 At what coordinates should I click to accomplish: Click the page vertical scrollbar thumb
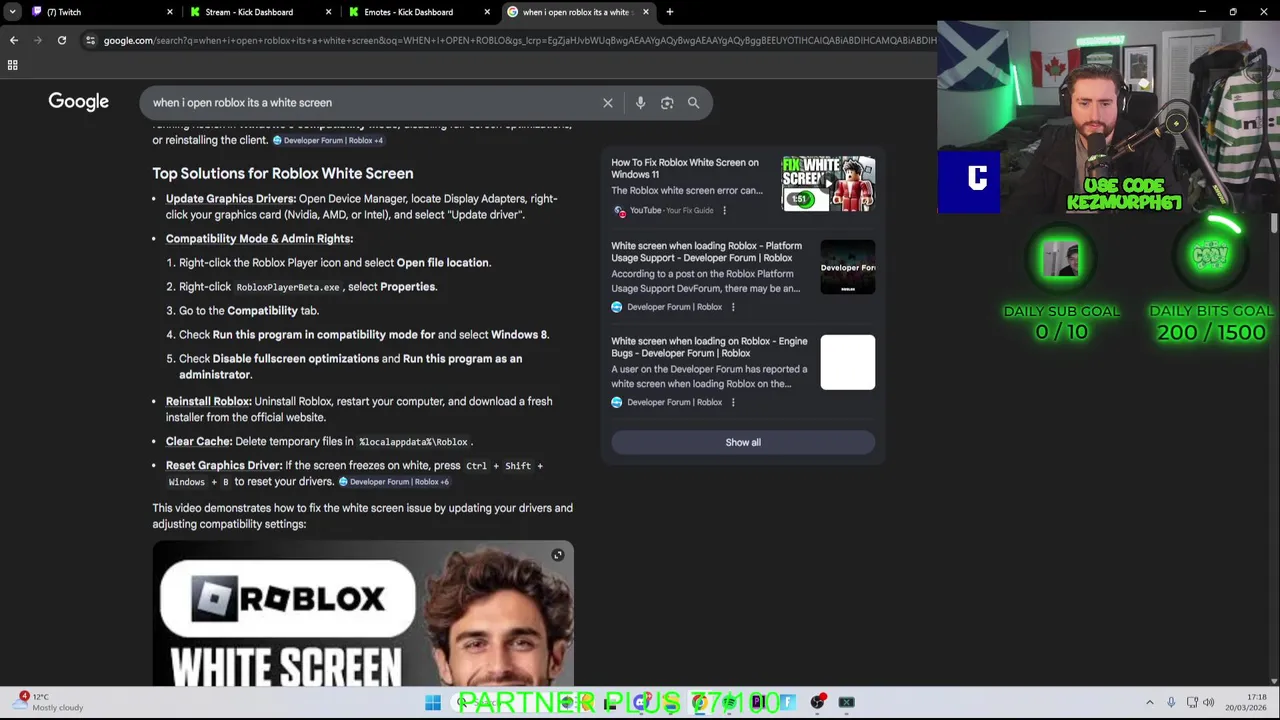click(1274, 223)
